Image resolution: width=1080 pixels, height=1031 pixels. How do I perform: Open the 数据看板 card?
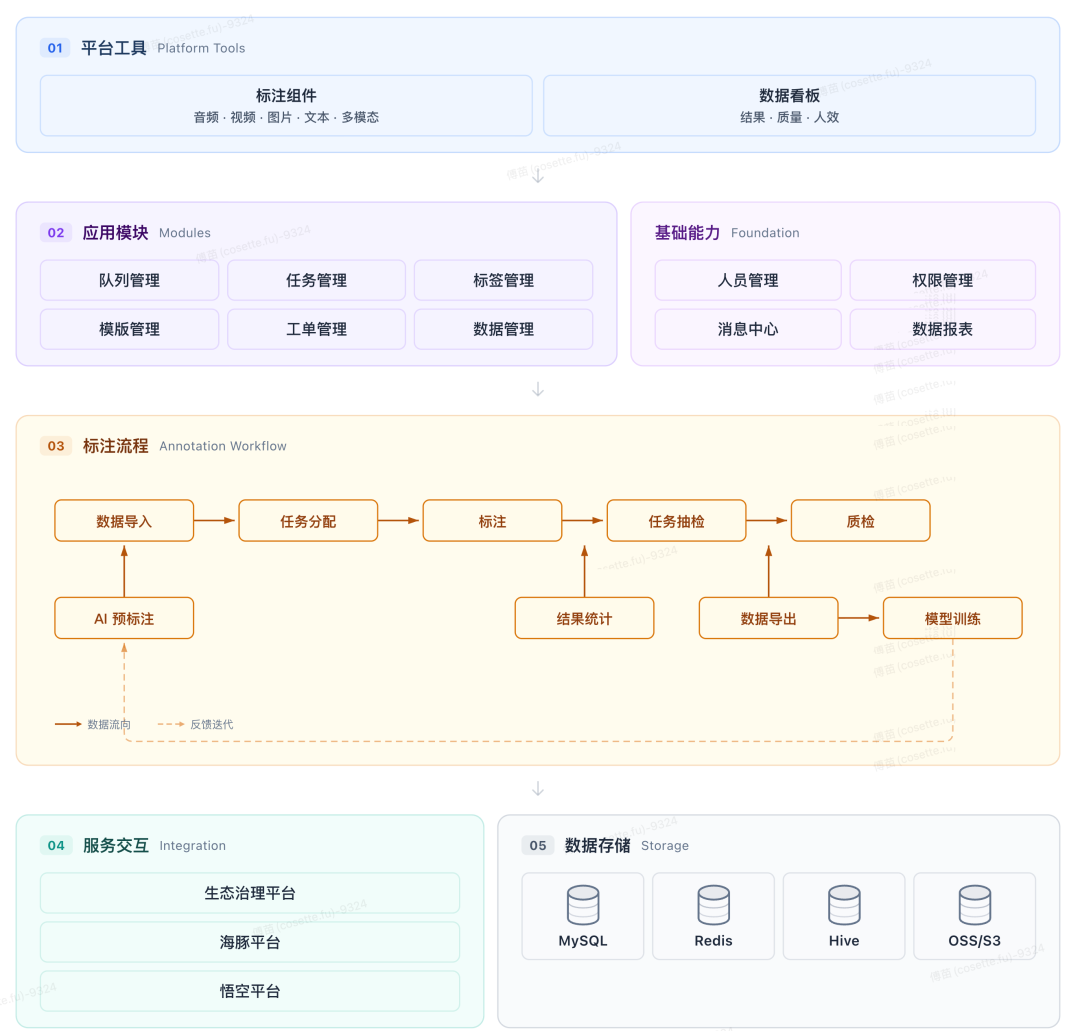(x=789, y=105)
